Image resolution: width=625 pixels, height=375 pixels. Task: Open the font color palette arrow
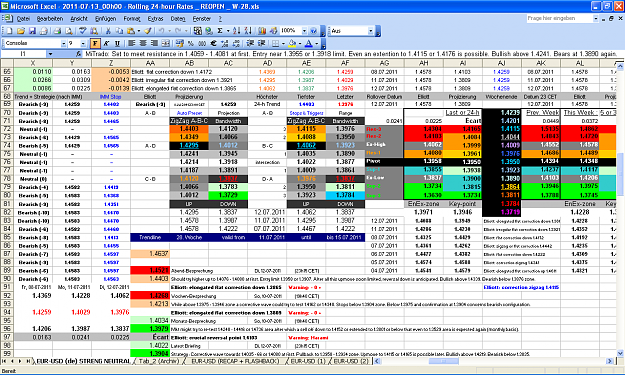[x=316, y=43]
